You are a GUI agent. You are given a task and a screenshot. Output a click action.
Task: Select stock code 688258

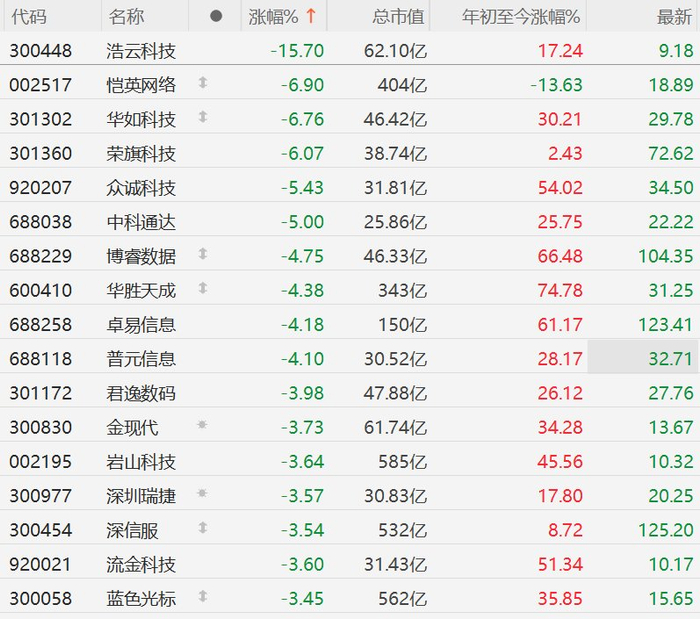click(x=41, y=324)
